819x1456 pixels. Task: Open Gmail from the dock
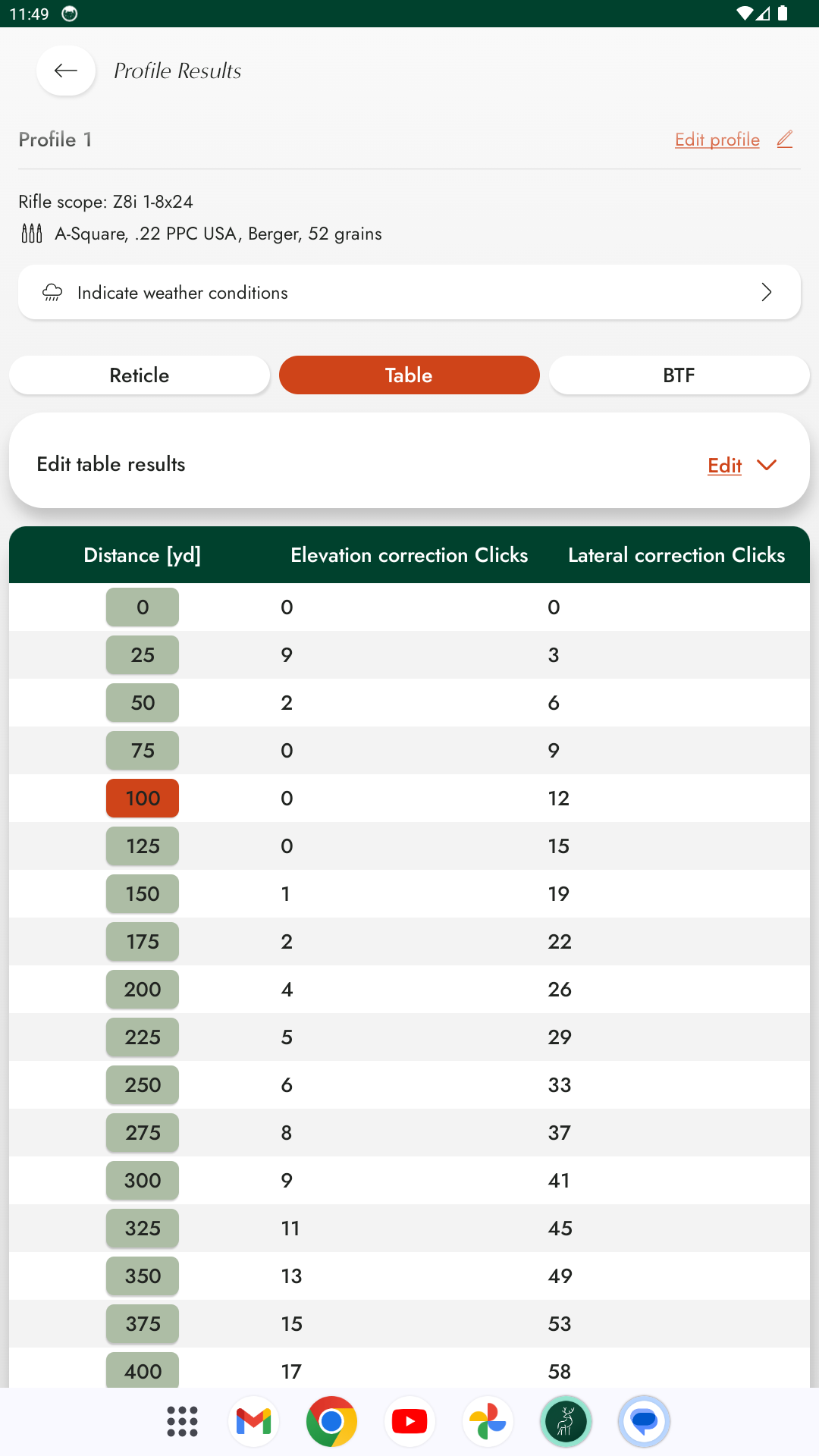[x=253, y=1421]
